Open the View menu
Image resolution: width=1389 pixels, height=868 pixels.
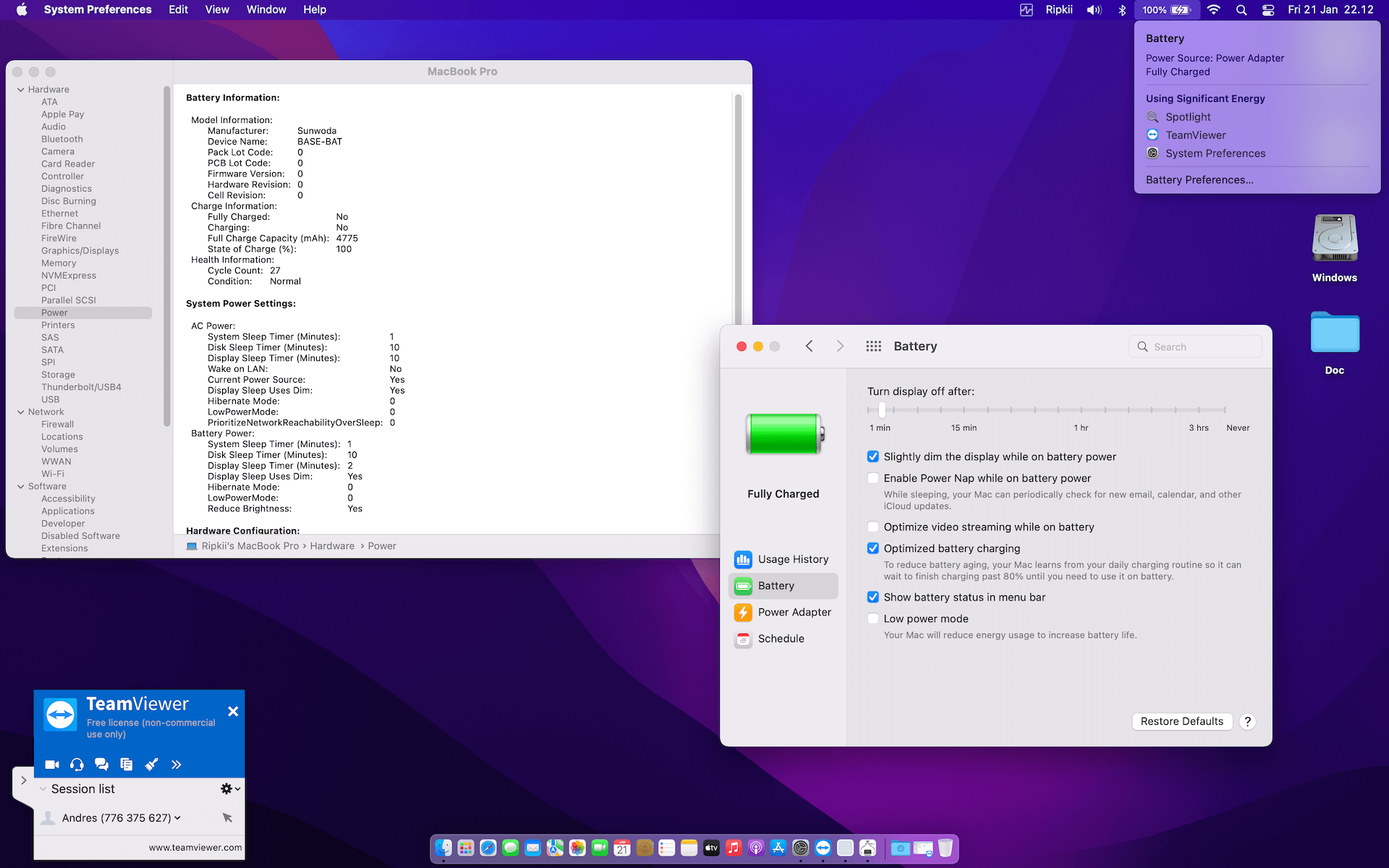[x=217, y=9]
